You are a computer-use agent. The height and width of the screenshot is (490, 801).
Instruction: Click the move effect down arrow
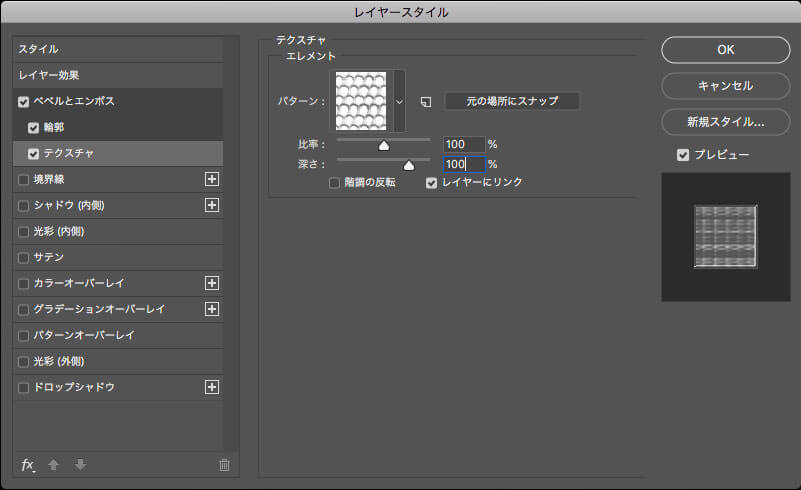(x=81, y=465)
